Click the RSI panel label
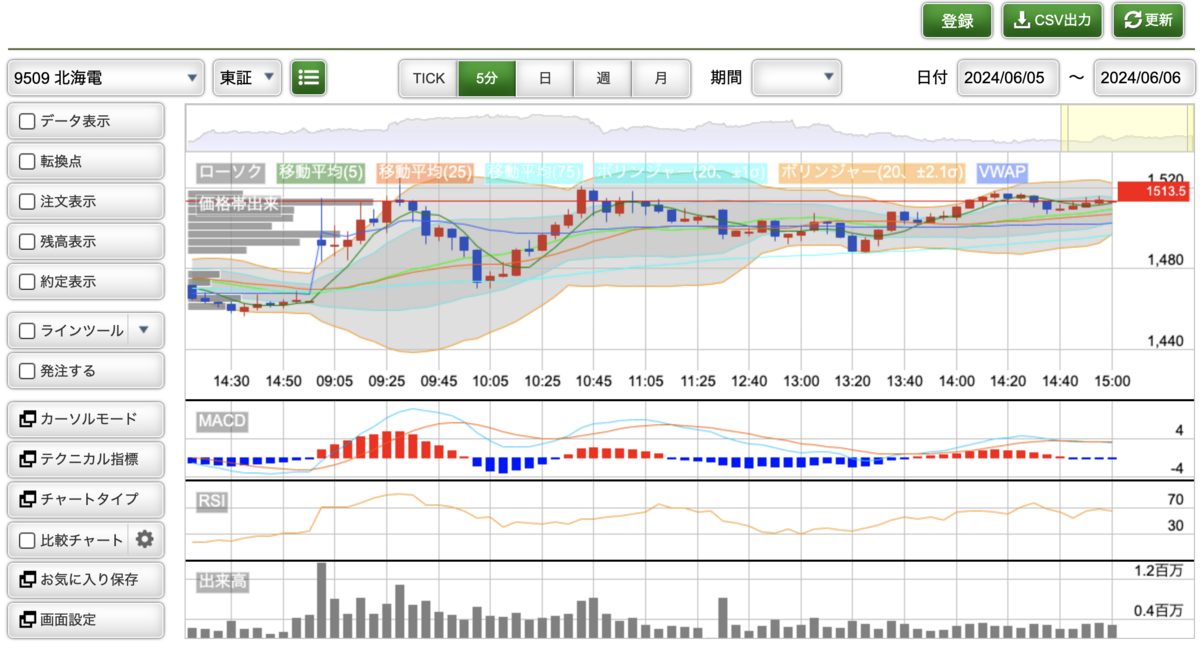1200x665 pixels. pyautogui.click(x=212, y=502)
